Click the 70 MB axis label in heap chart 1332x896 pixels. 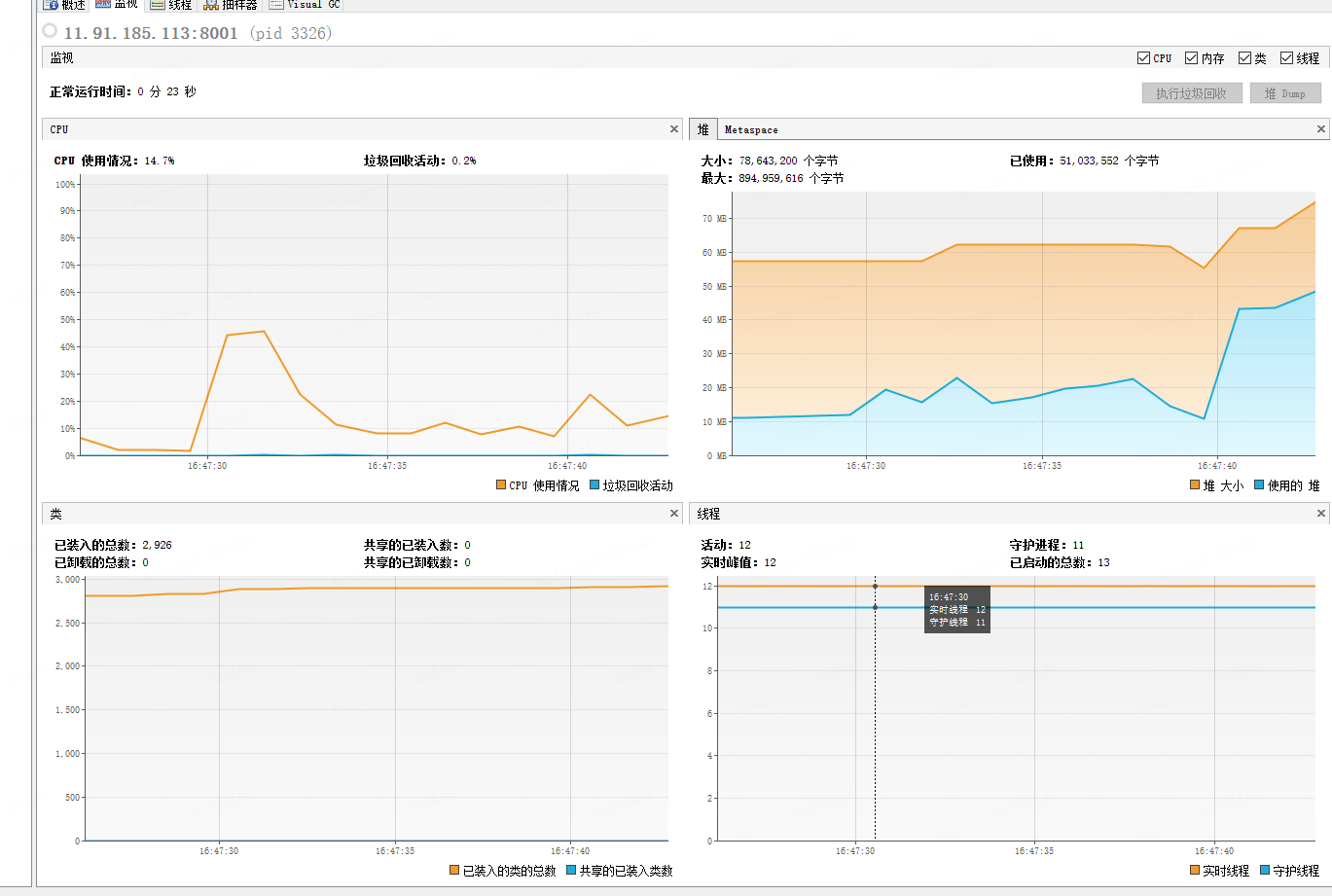(714, 219)
